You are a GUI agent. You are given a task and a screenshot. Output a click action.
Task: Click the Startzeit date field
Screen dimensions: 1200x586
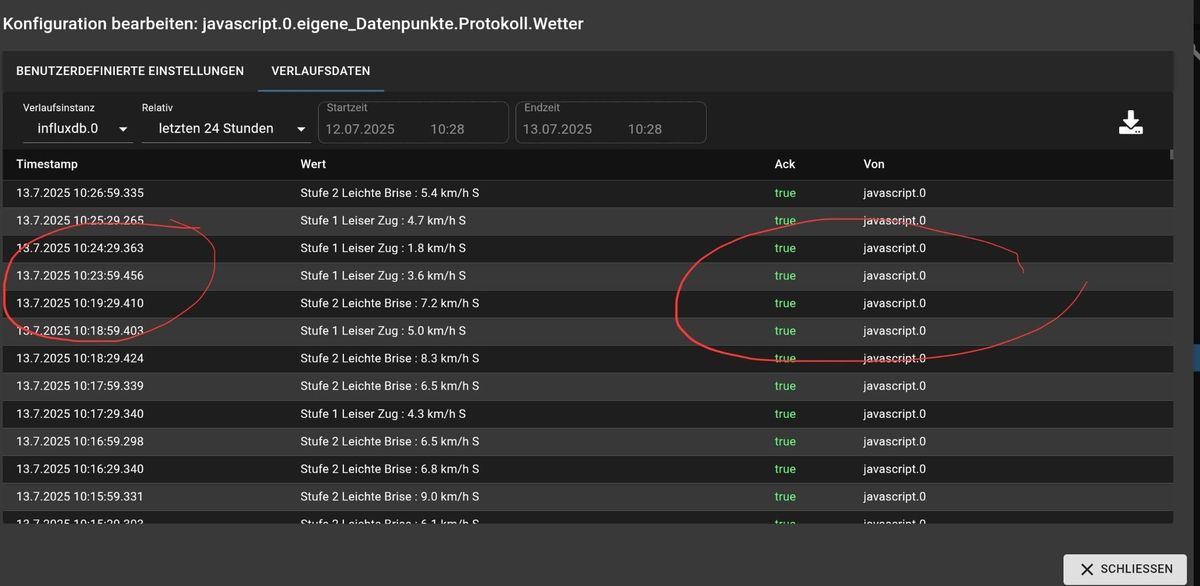[361, 129]
